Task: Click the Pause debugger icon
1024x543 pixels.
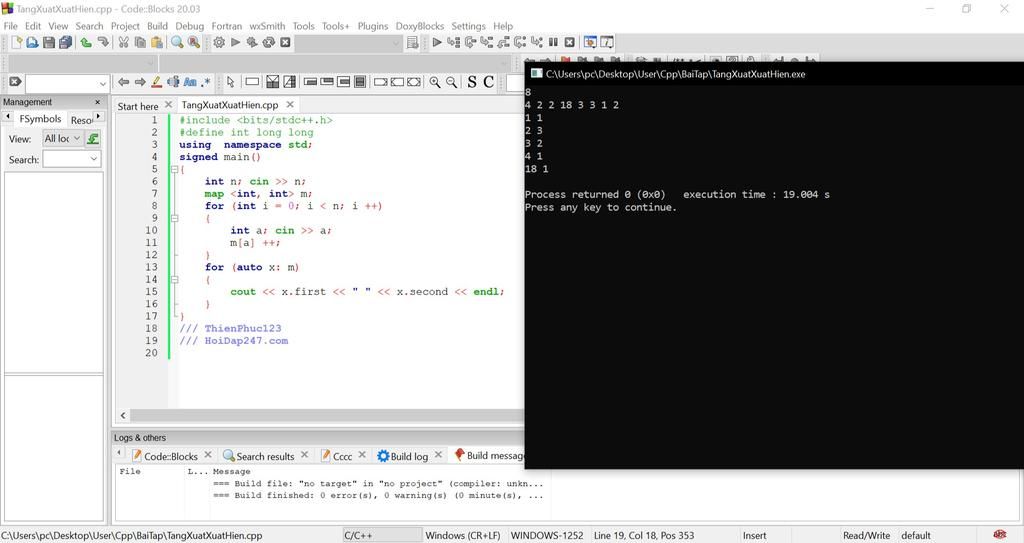Action: point(553,42)
